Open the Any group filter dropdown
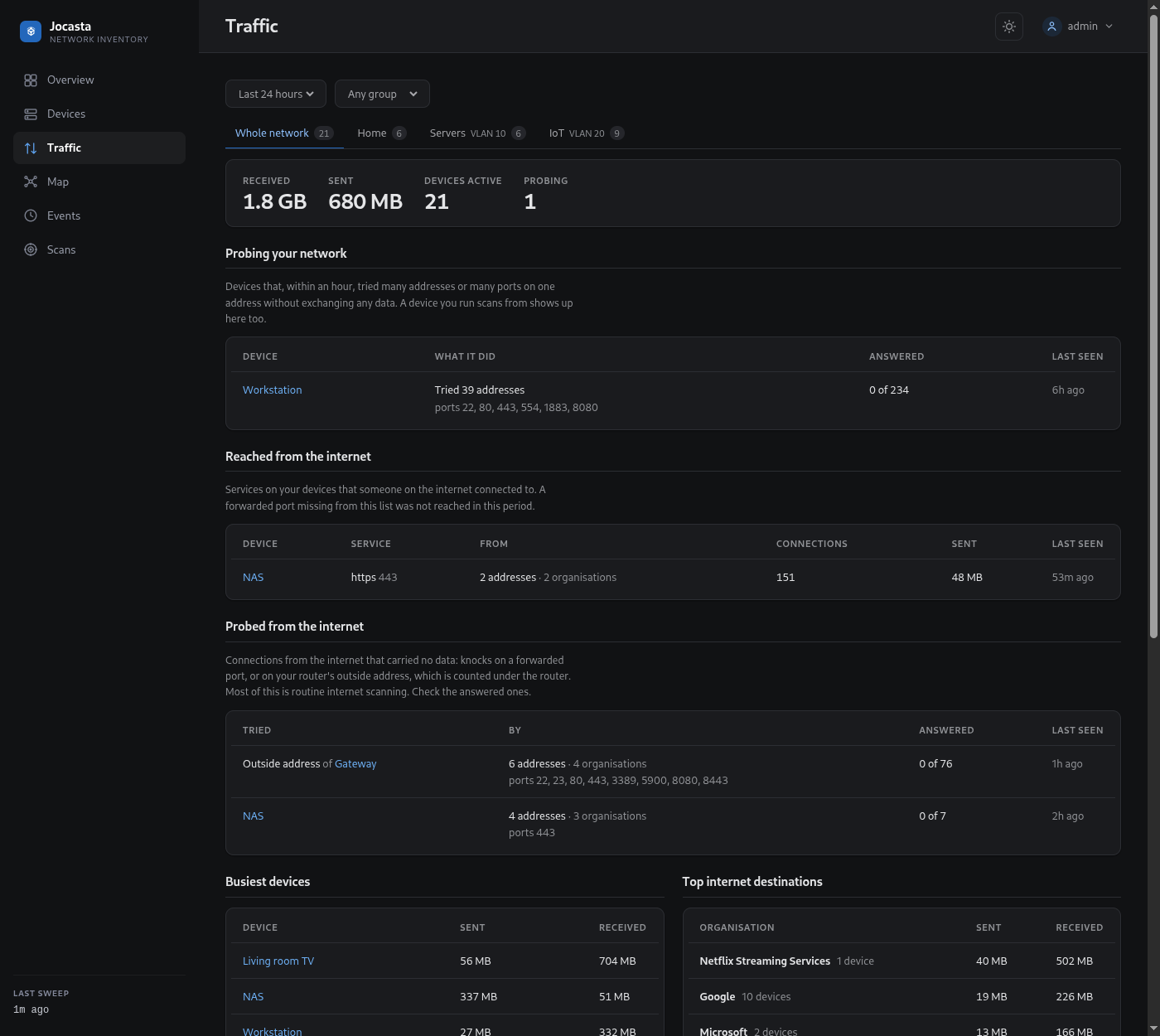This screenshot has height=1036, width=1160. point(382,94)
